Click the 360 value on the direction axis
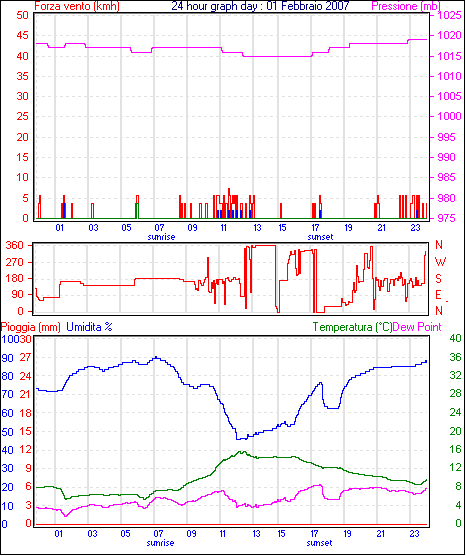The width and height of the screenshot is (466, 556). 15,245
